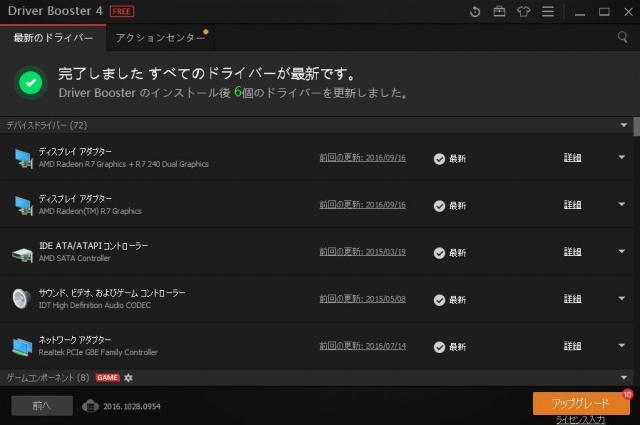Click the IDE ATA/ATAPI コントローラー category label
Screen dimensions: 640x425
(93, 246)
